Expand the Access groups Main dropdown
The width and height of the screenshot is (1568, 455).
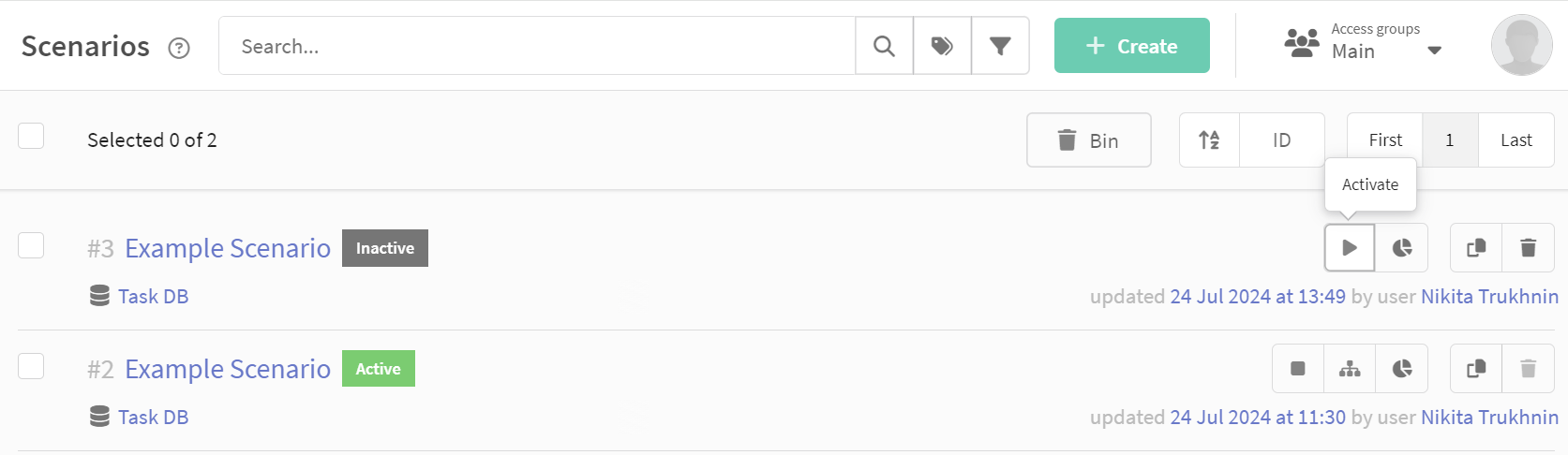1364,43
